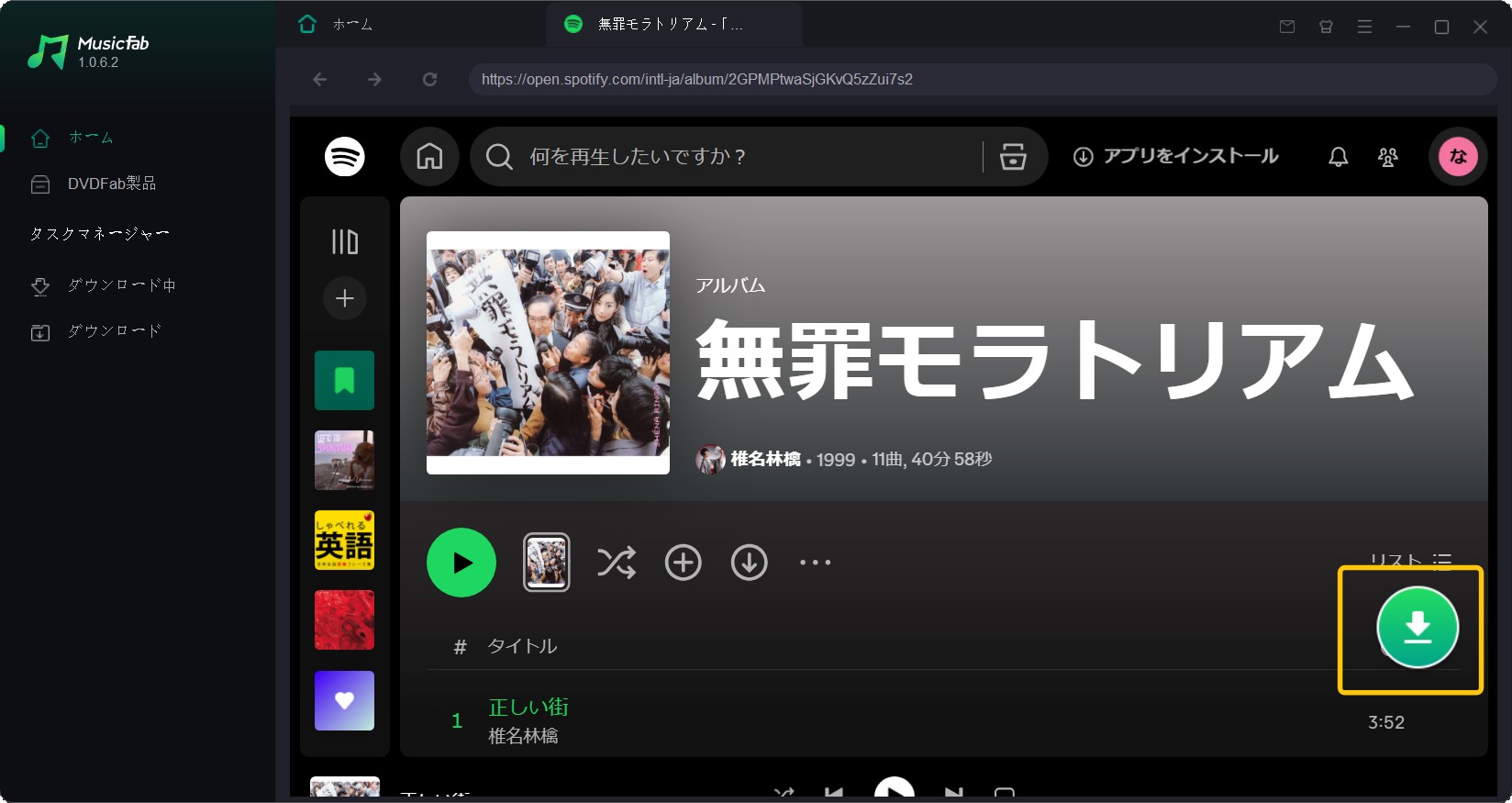The width and height of the screenshot is (1512, 803).
Task: Open the user profile avatar な
Action: coord(1458,157)
